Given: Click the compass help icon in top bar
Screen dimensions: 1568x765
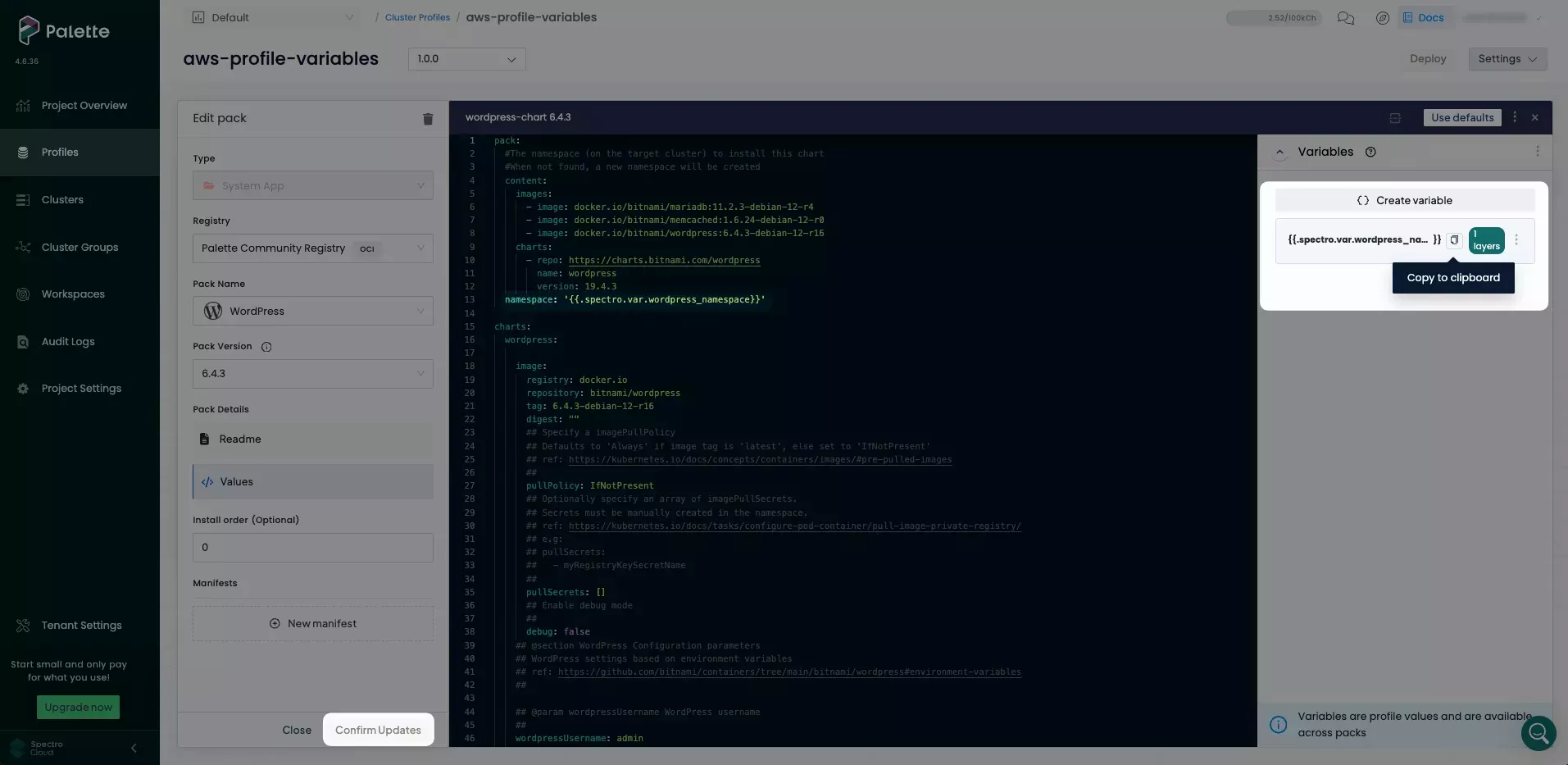Looking at the screenshot, I should (1383, 17).
